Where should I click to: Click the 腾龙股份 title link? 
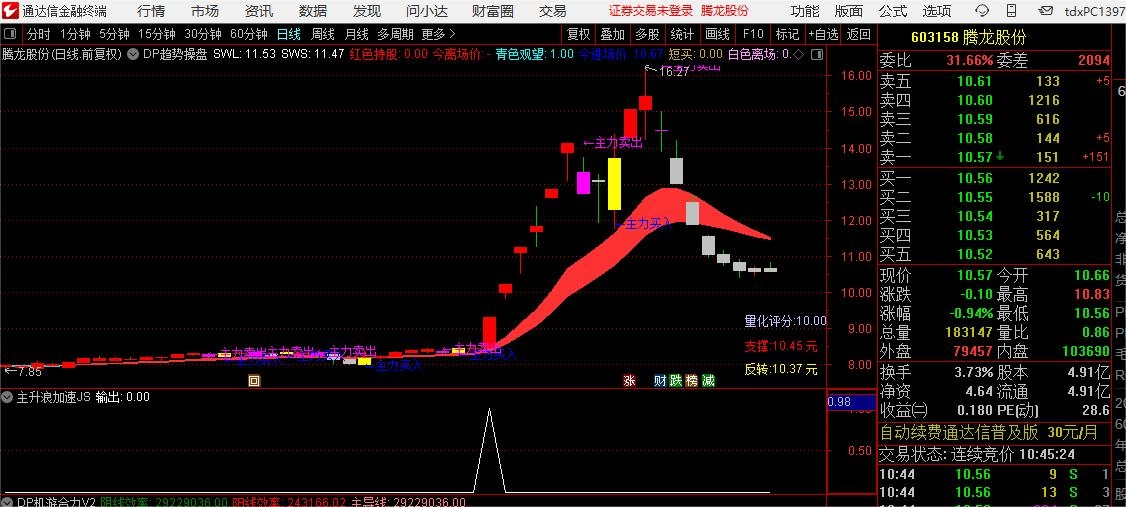725,11
